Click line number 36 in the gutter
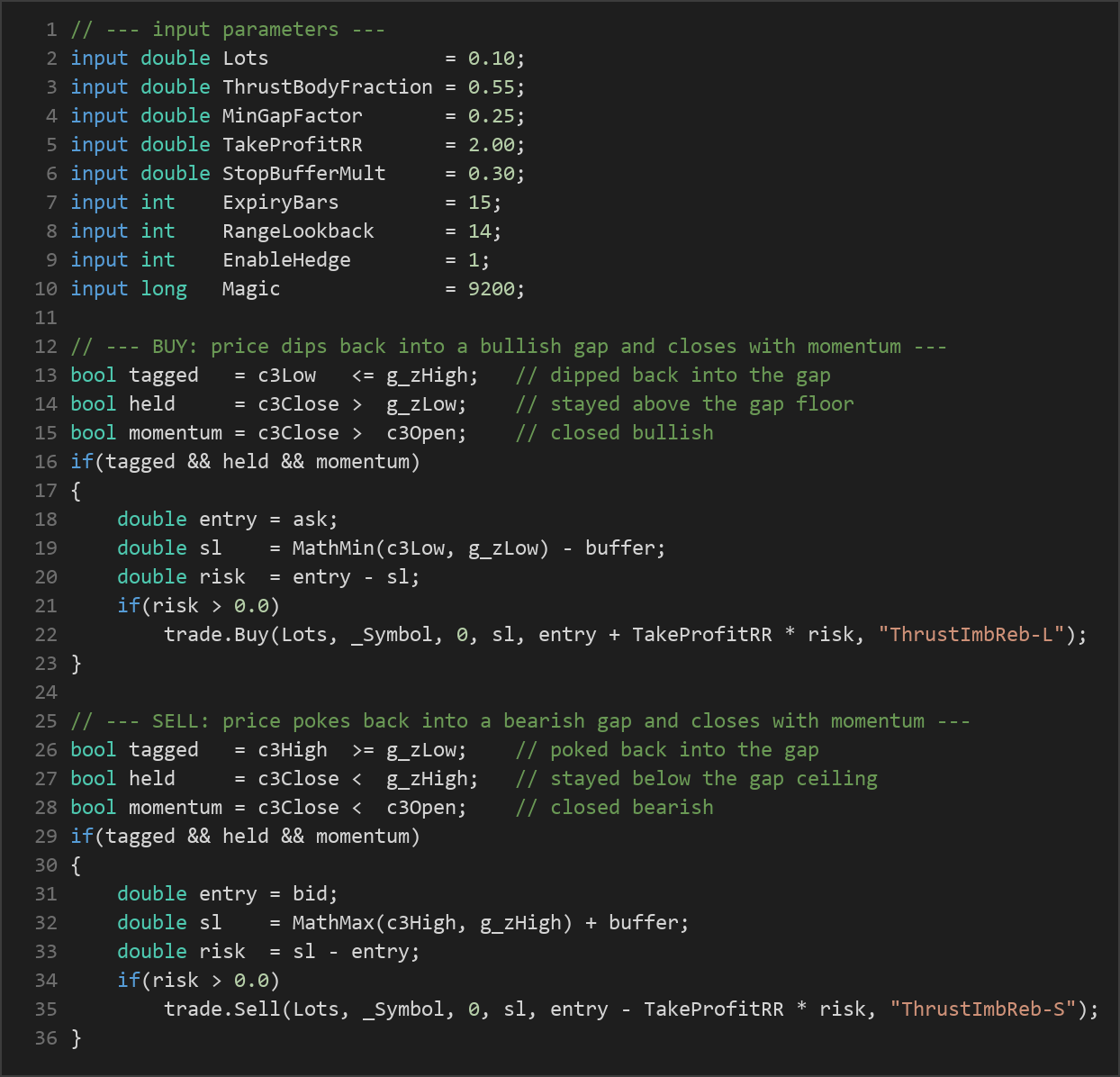This screenshot has width=1120, height=1077. [x=46, y=1038]
